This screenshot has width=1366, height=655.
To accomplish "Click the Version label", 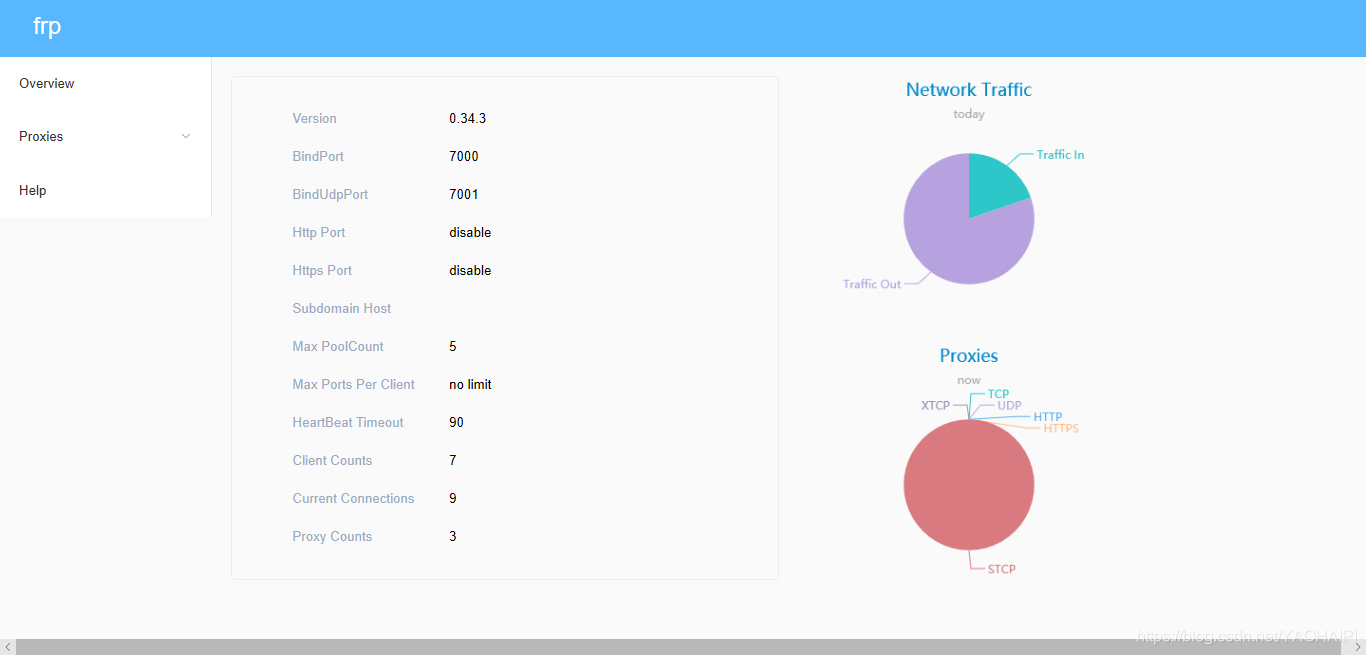I will click(315, 118).
